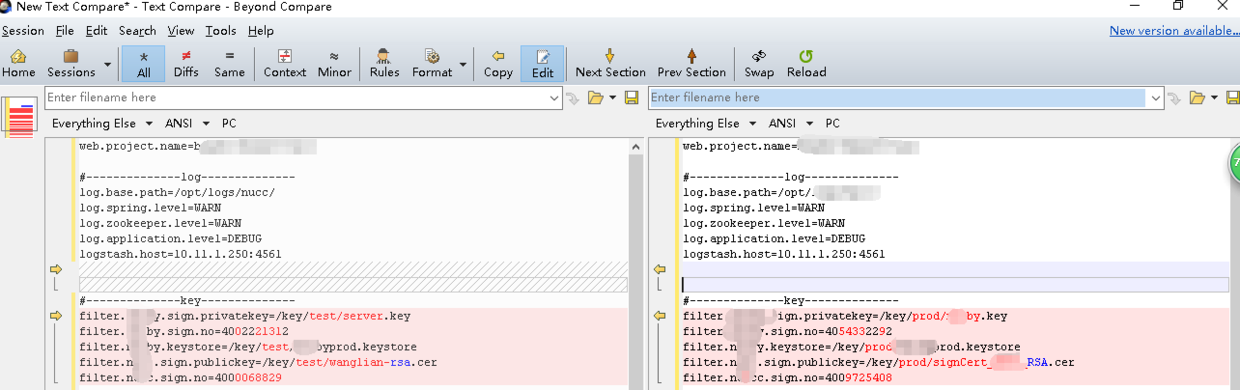This screenshot has width=1240, height=390.
Task: Click the New version available link
Action: point(1174,31)
